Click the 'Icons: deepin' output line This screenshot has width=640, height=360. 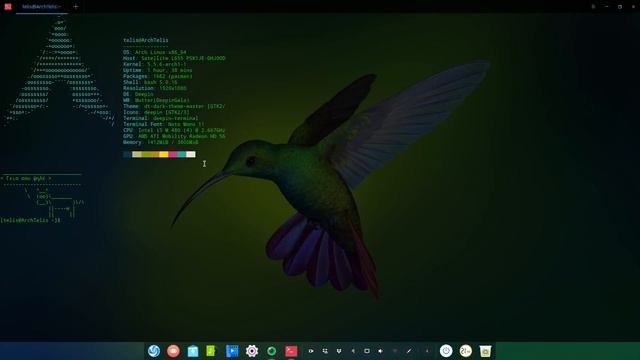coord(156,112)
